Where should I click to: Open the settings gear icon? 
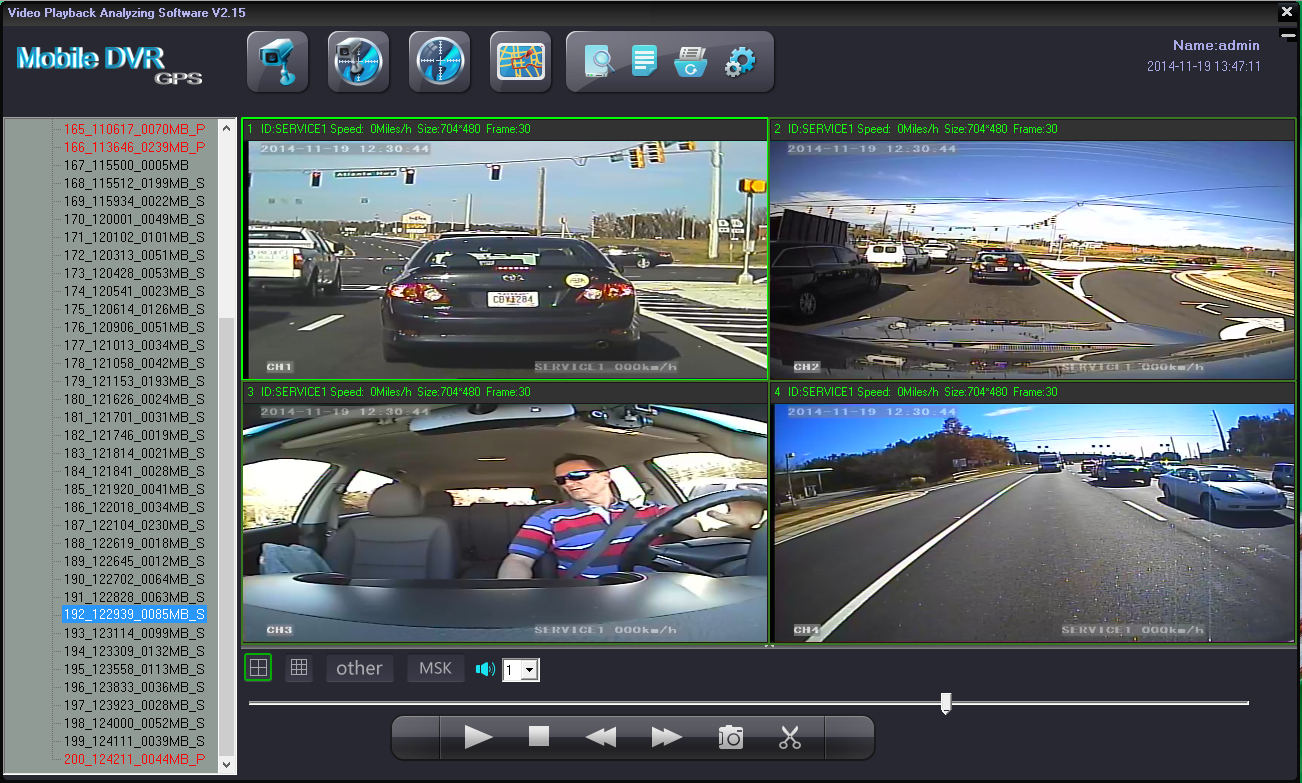point(739,62)
